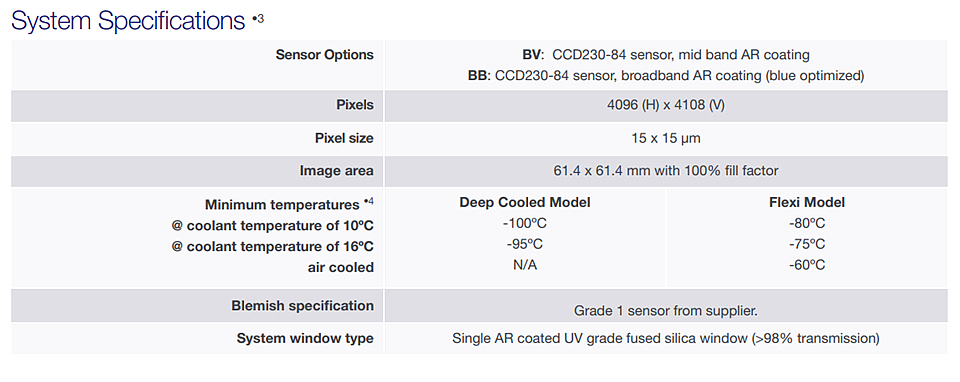The height and width of the screenshot is (382, 960).
Task: Click the Flexi Model column header
Action: [x=807, y=203]
